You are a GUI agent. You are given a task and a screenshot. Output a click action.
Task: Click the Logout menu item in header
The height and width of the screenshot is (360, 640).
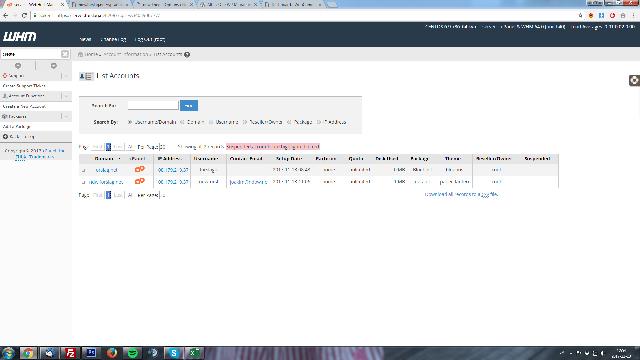point(150,40)
